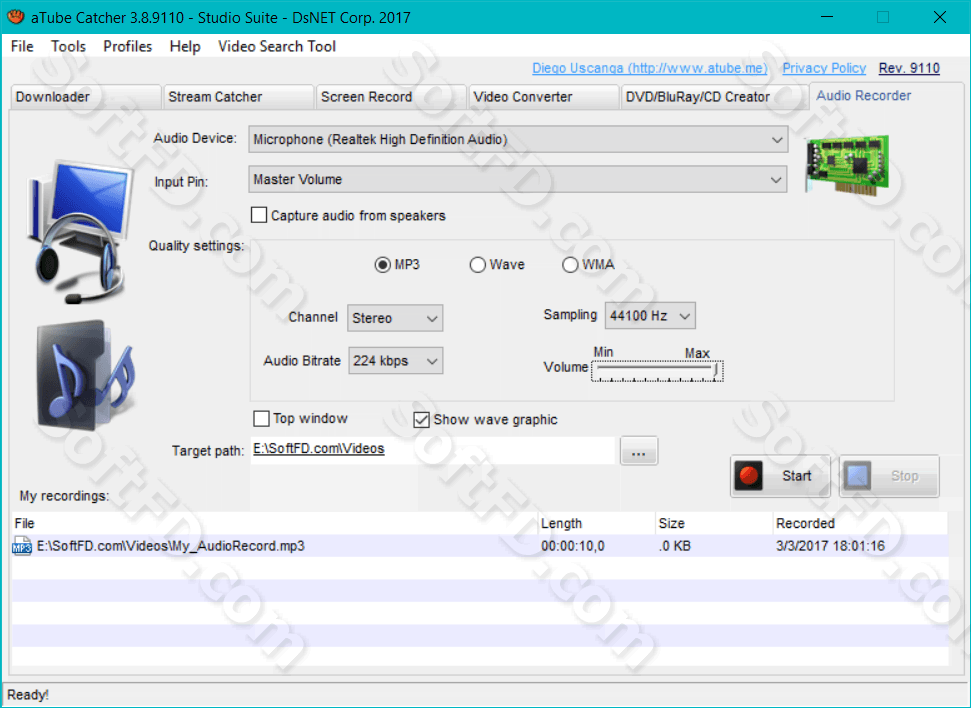Click the Target path E:\SoftFD.com\Videos field
This screenshot has height=708, width=971.
tap(433, 450)
